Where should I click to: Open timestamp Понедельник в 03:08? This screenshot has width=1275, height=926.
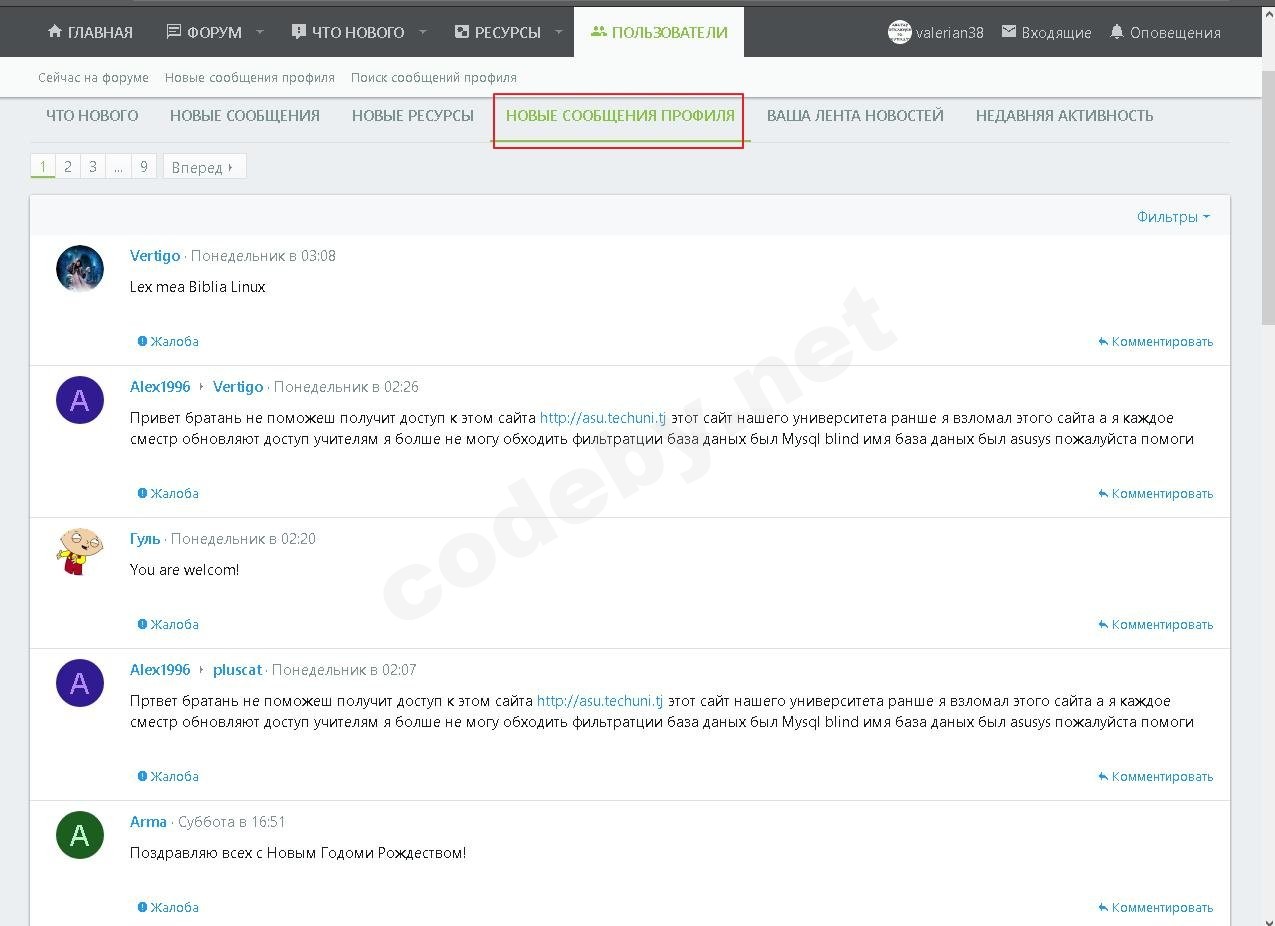pos(263,256)
